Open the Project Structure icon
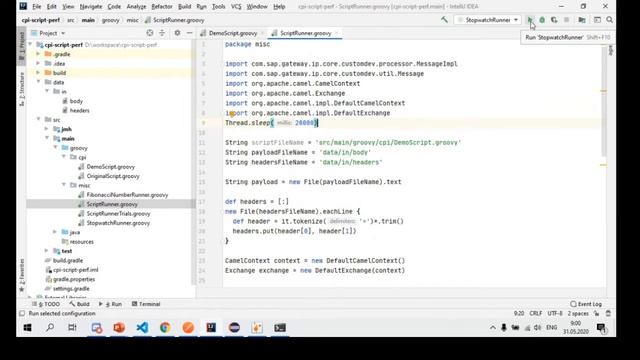This screenshot has width=640, height=360. [x=582, y=20]
